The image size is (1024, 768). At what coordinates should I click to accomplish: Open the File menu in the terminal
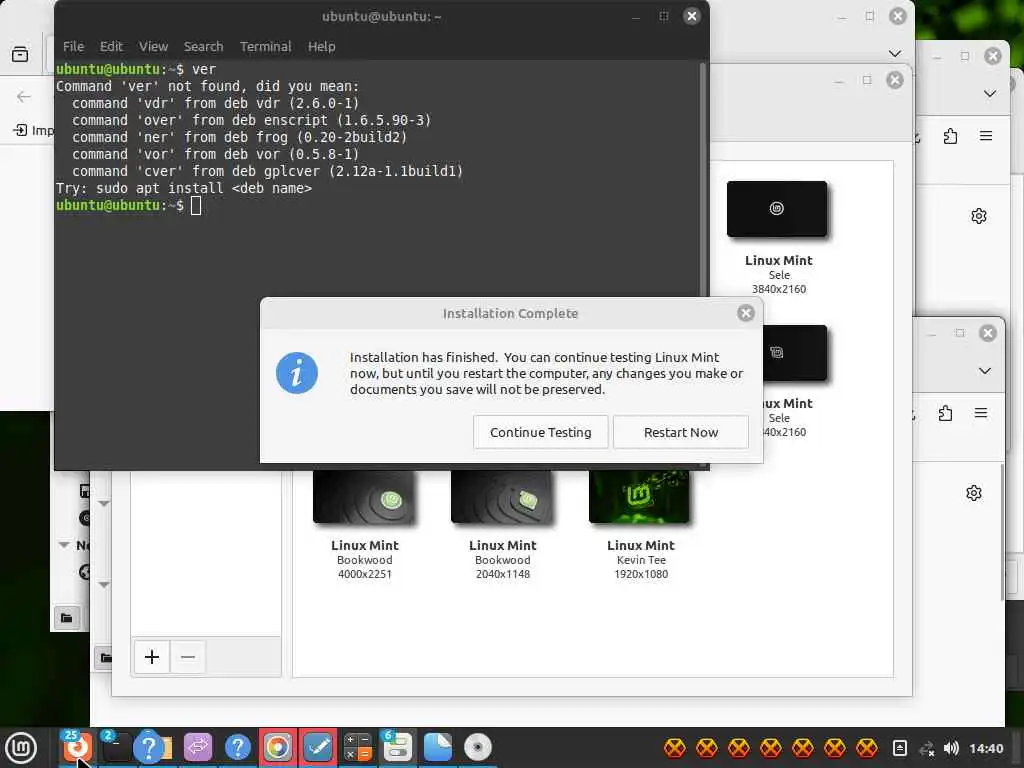coord(73,46)
